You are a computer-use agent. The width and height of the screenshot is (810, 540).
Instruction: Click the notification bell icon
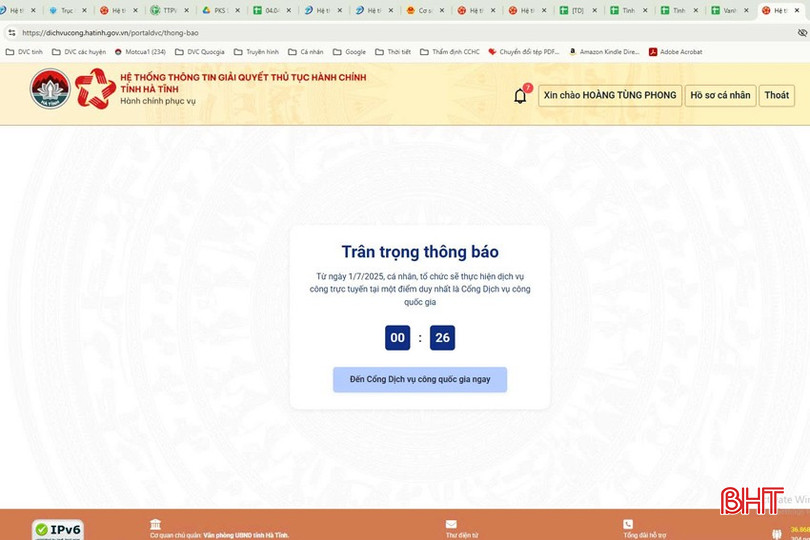(x=520, y=96)
